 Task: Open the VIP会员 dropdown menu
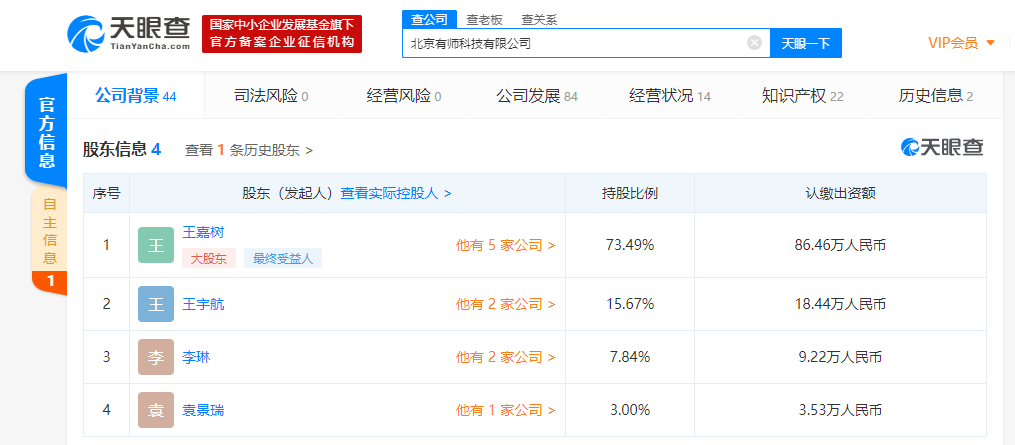(x=961, y=42)
